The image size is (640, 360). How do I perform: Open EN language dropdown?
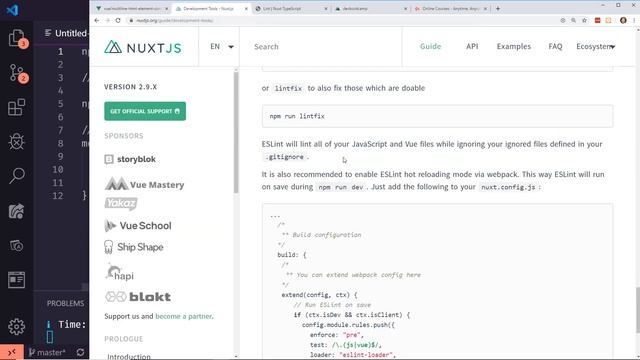pos(222,47)
